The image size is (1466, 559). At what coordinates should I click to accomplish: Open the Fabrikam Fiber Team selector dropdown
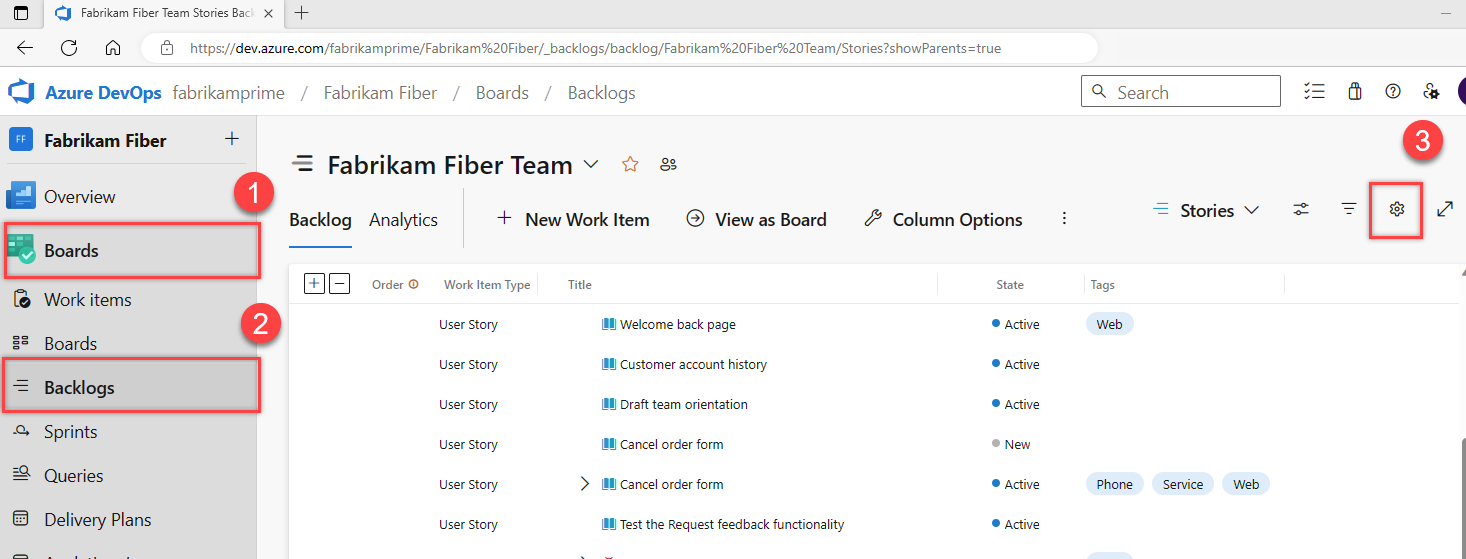click(591, 164)
